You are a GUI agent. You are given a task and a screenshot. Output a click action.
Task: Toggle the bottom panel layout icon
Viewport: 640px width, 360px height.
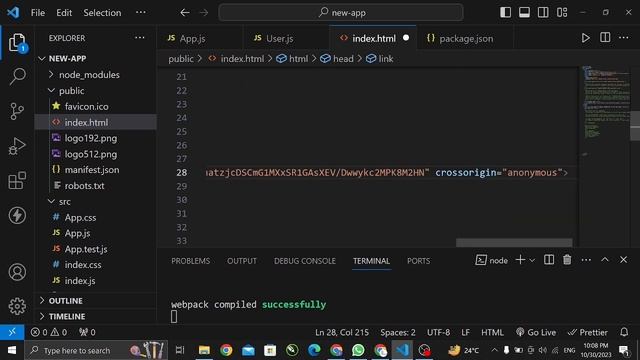(524, 12)
